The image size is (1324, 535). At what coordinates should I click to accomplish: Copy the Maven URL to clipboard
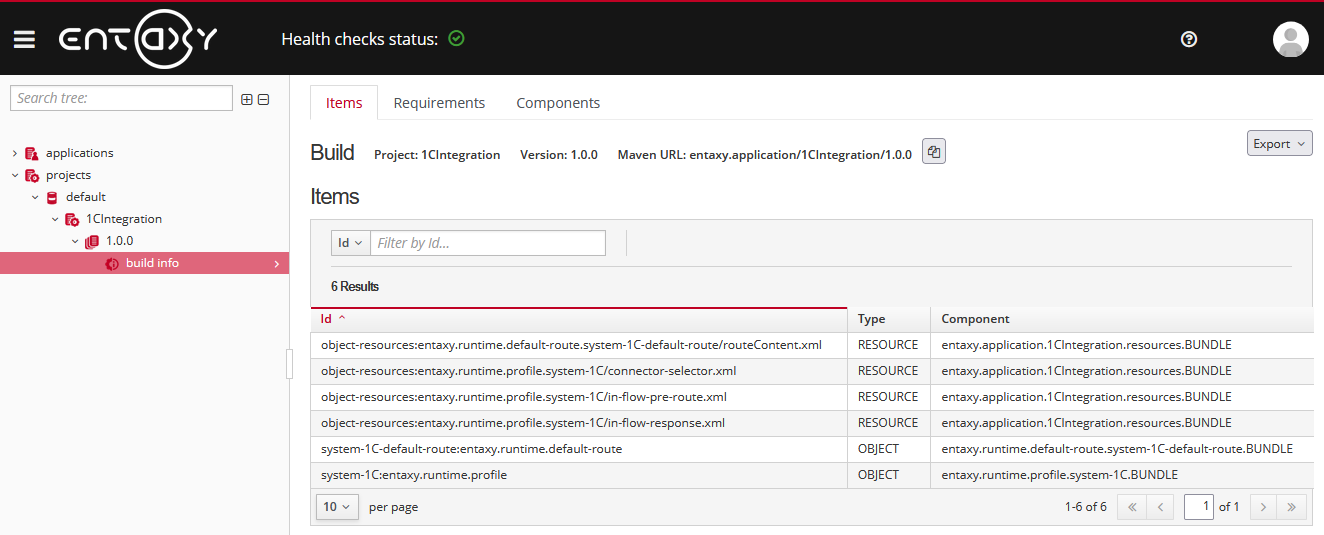coord(933,152)
